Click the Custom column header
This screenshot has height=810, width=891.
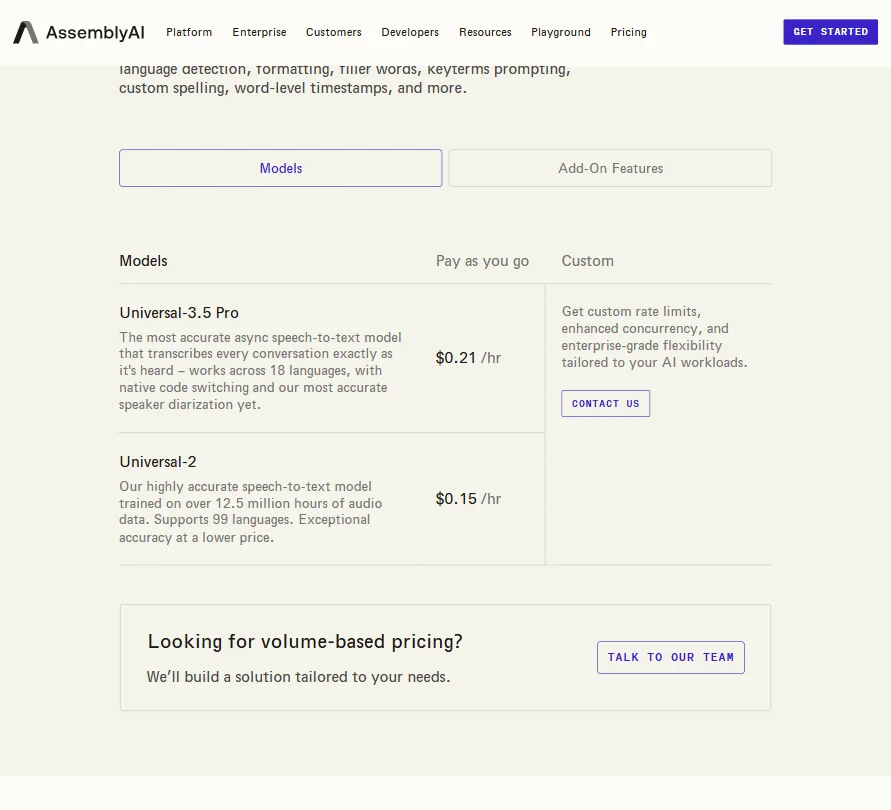coord(588,261)
